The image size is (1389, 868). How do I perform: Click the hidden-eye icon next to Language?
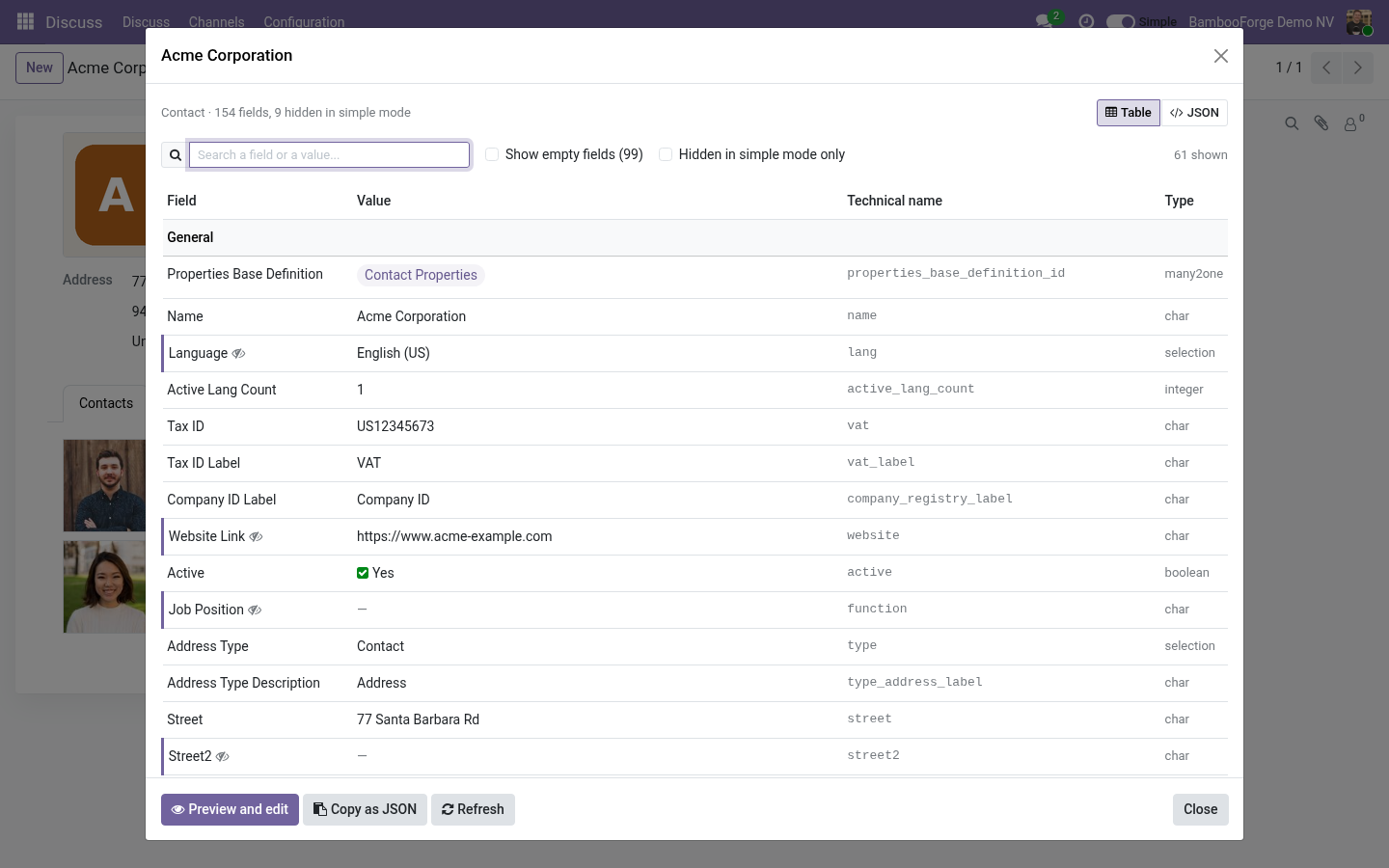(239, 354)
